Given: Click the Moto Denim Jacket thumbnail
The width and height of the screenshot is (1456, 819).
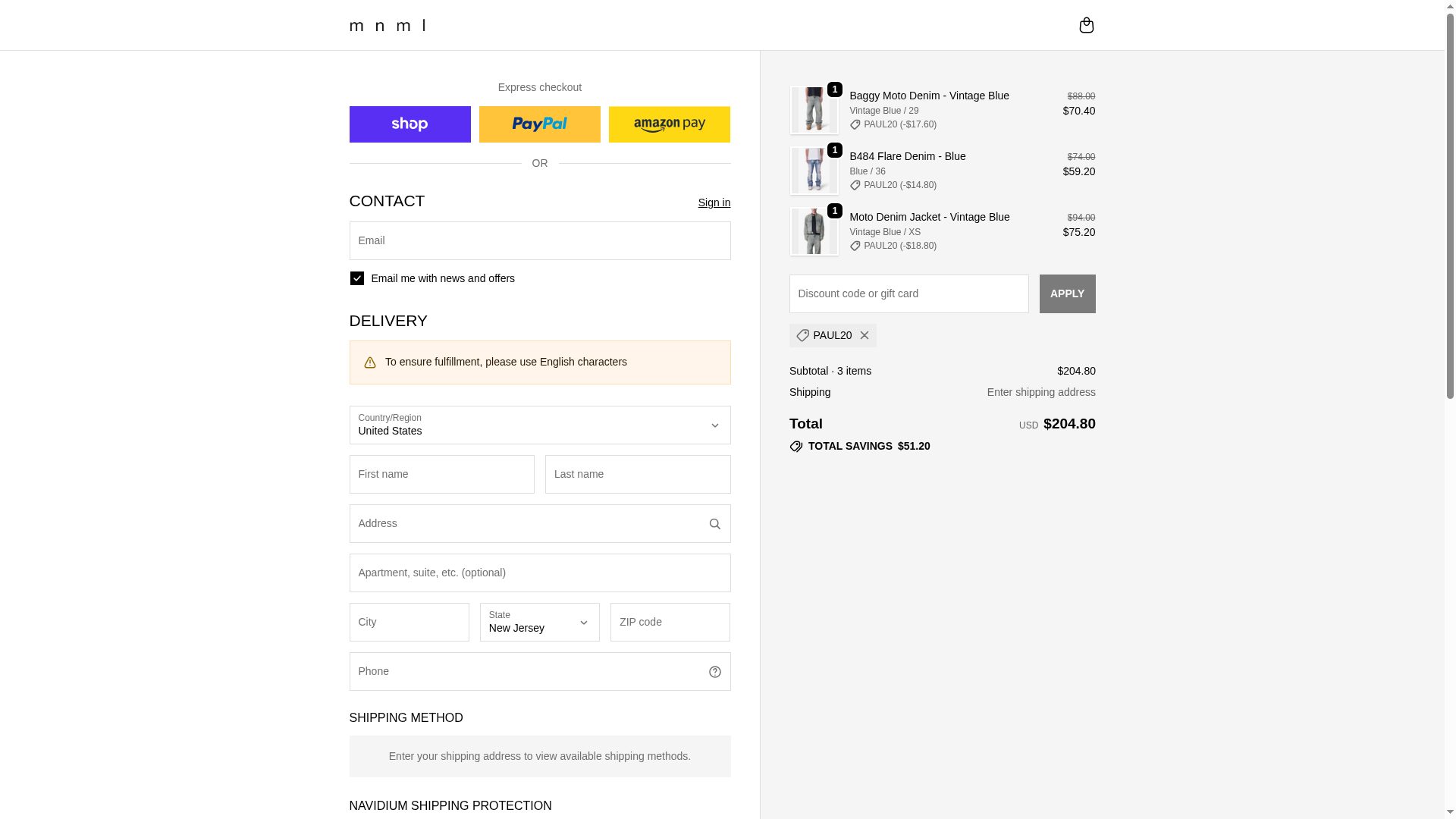Looking at the screenshot, I should (814, 232).
